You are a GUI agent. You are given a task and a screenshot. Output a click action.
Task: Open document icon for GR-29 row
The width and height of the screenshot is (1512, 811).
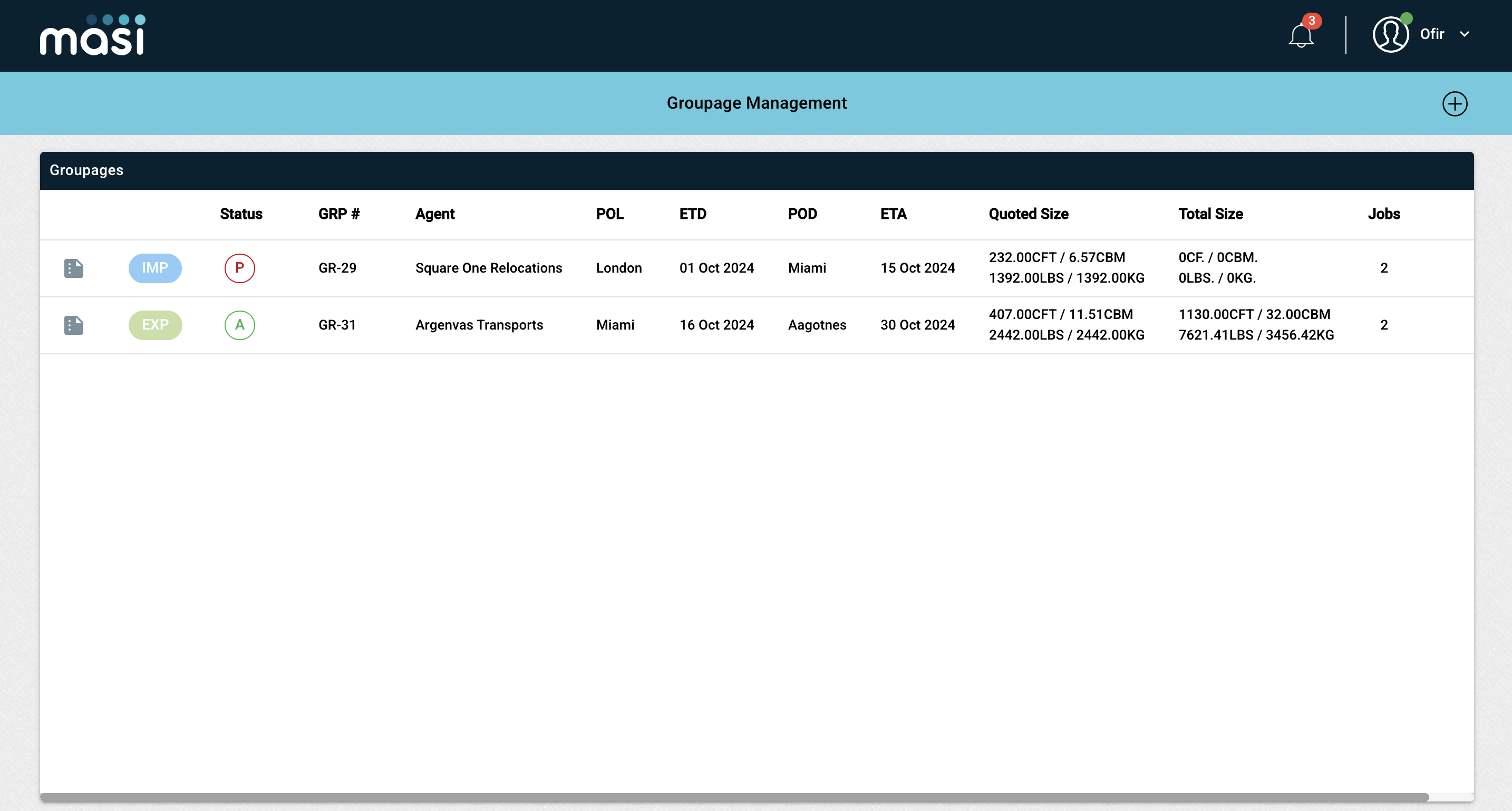click(73, 268)
